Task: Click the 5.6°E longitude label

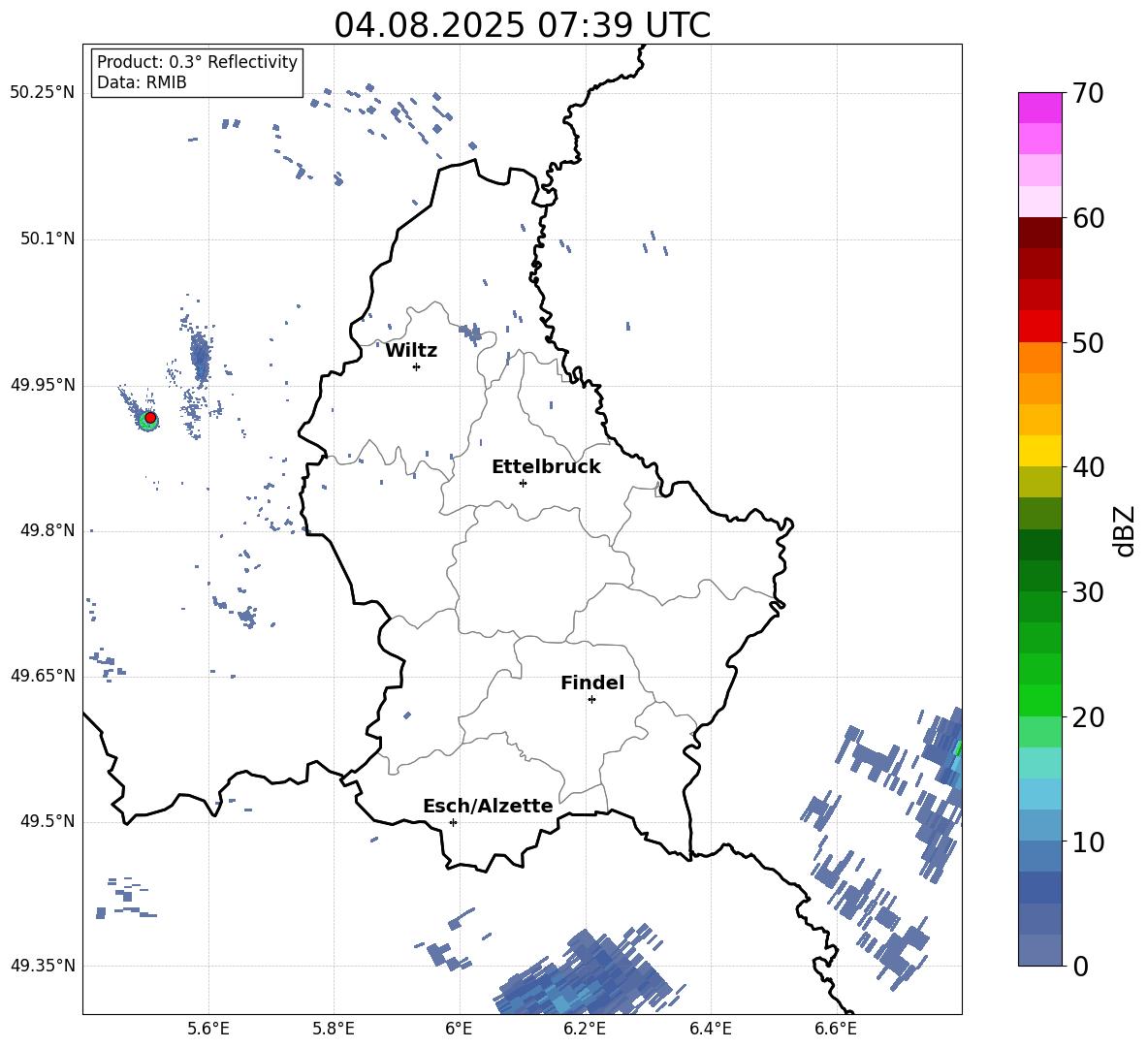Action: (208, 1029)
